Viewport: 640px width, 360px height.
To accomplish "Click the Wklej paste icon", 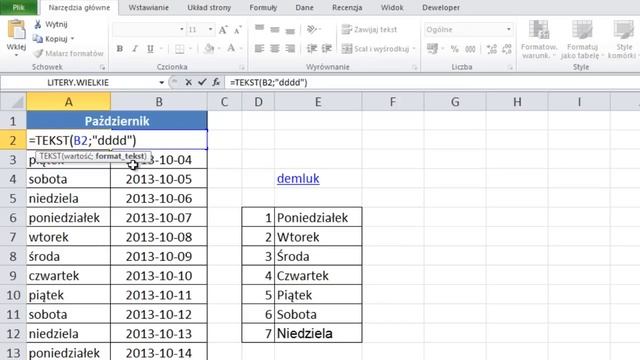I will [17, 30].
